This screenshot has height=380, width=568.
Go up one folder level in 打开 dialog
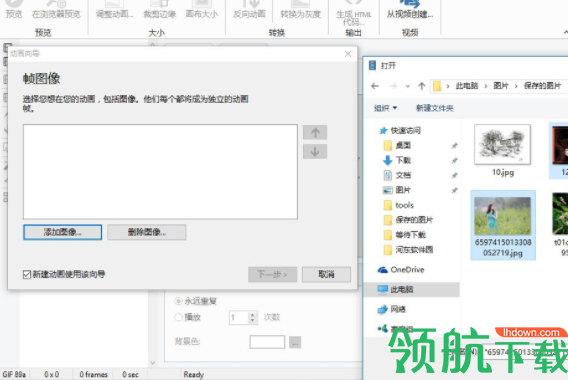[x=421, y=86]
